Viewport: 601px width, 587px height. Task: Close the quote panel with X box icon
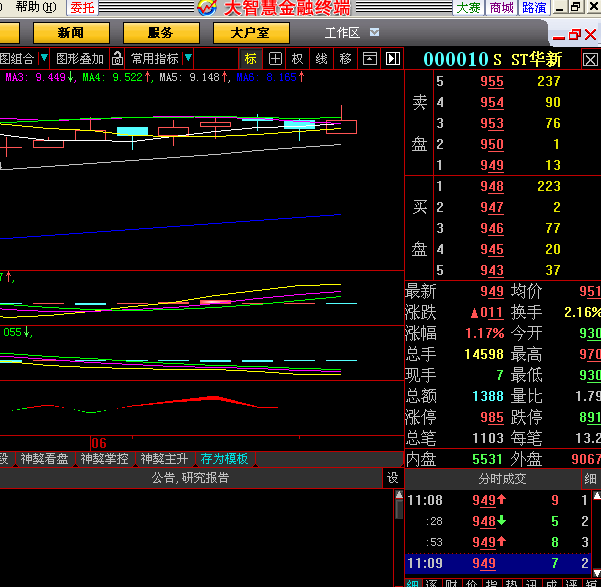tap(590, 60)
